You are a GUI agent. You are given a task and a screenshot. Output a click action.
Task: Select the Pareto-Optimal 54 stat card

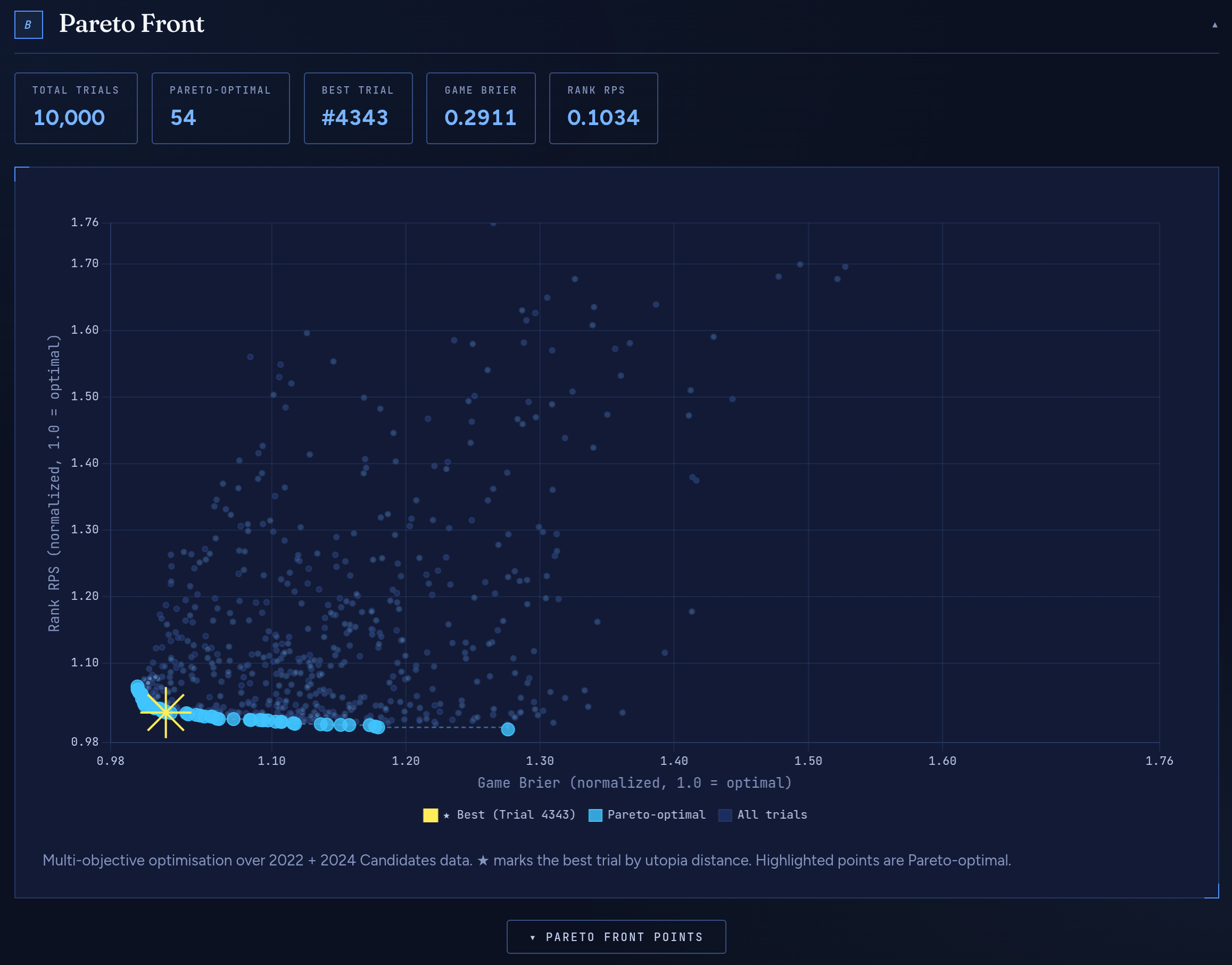tap(220, 108)
